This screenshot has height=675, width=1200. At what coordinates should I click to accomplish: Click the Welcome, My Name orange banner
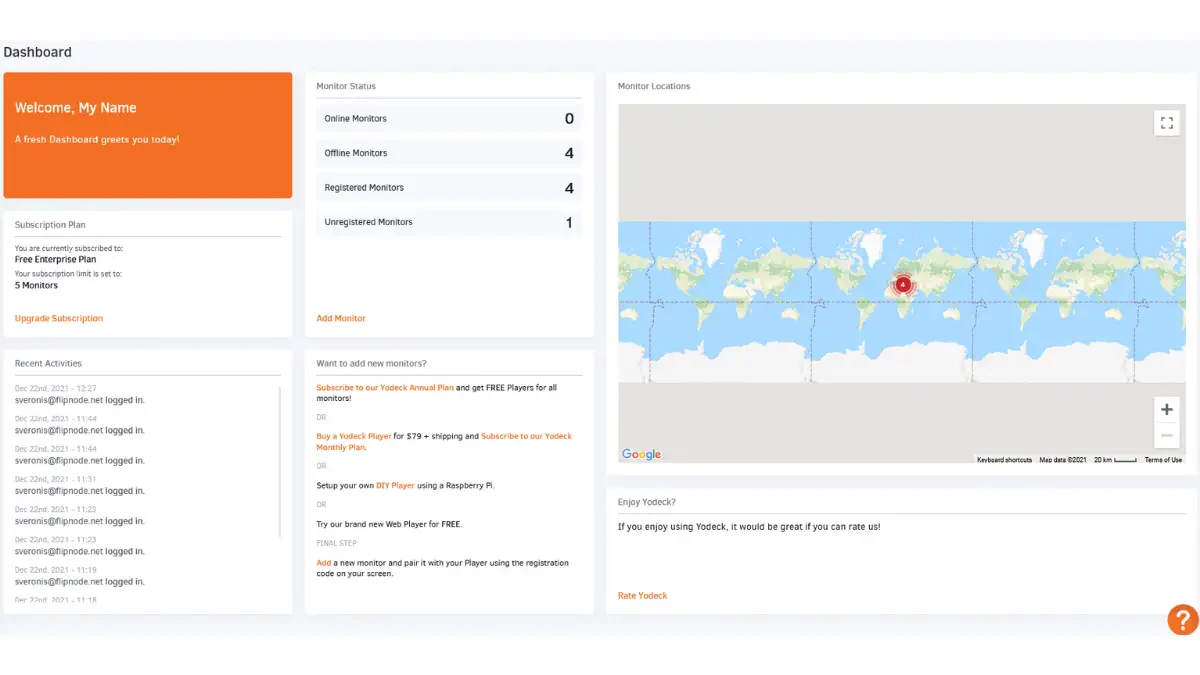pyautogui.click(x=148, y=135)
